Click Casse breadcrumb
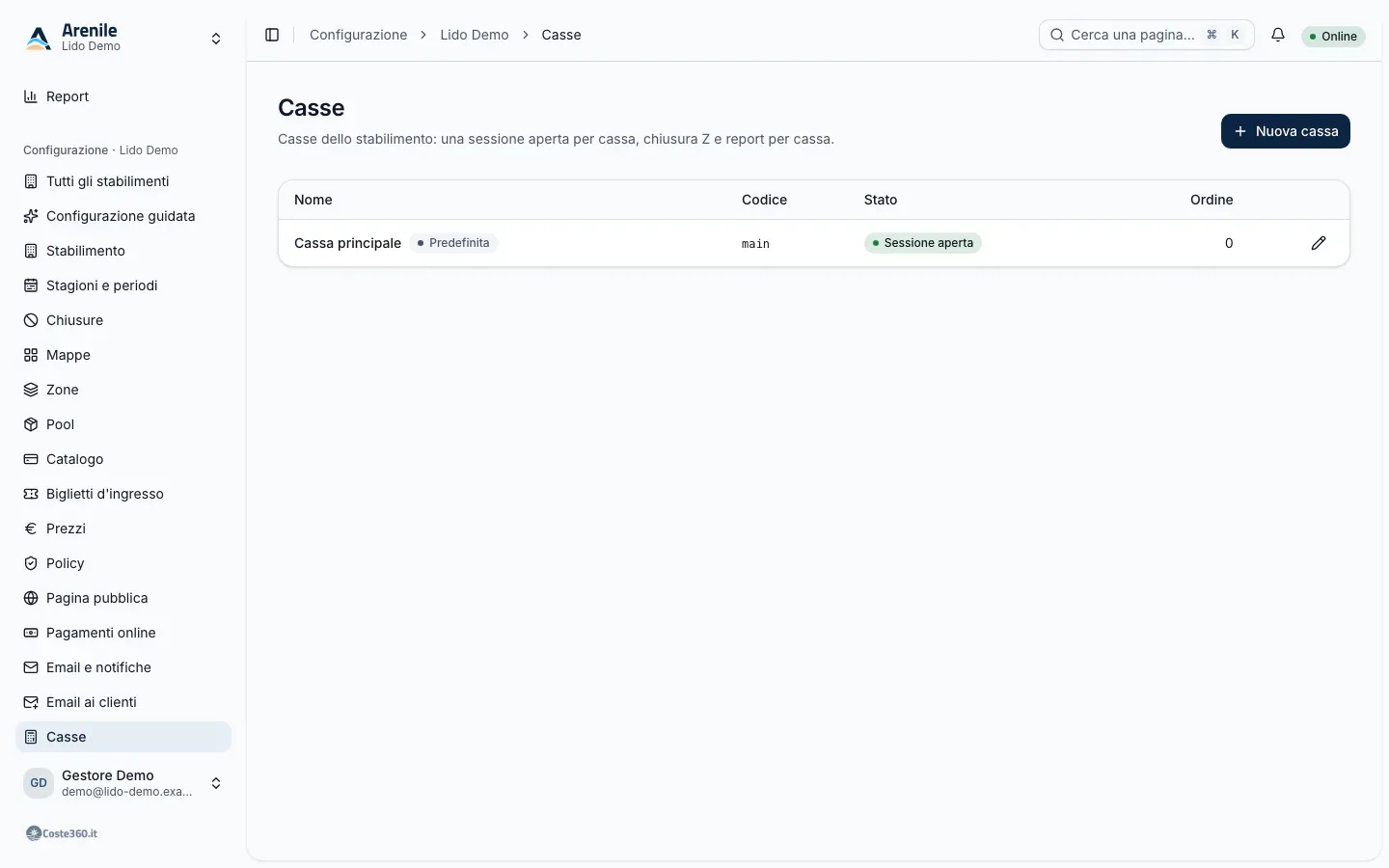The width and height of the screenshot is (1389, 868). pyautogui.click(x=561, y=35)
